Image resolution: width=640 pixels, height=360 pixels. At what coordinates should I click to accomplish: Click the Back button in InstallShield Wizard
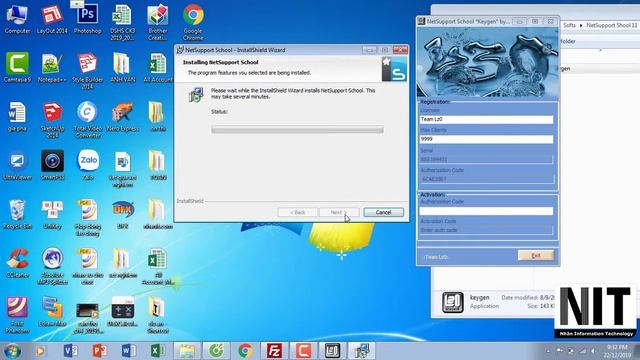(x=297, y=212)
